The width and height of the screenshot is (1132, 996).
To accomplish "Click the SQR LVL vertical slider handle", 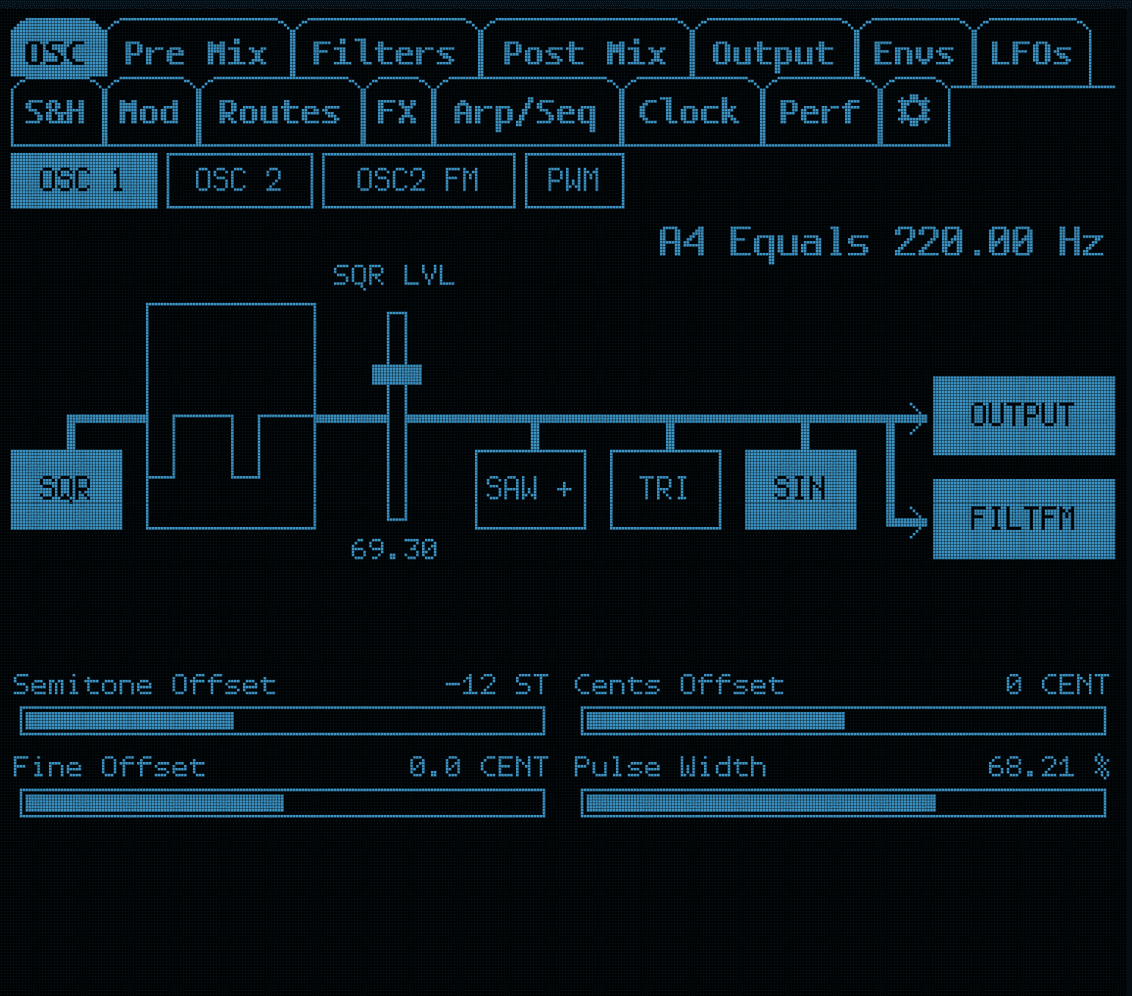I will tap(396, 375).
